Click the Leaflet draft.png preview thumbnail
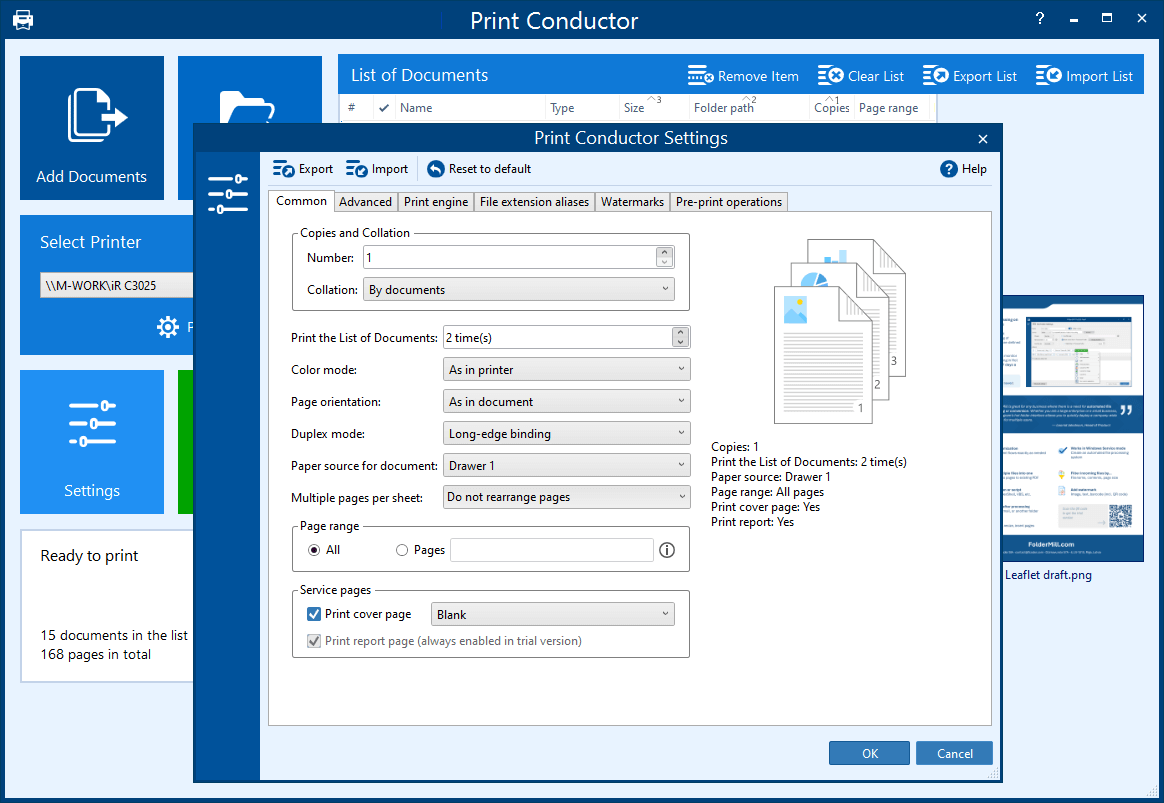The width and height of the screenshot is (1164, 803). coord(1073,428)
